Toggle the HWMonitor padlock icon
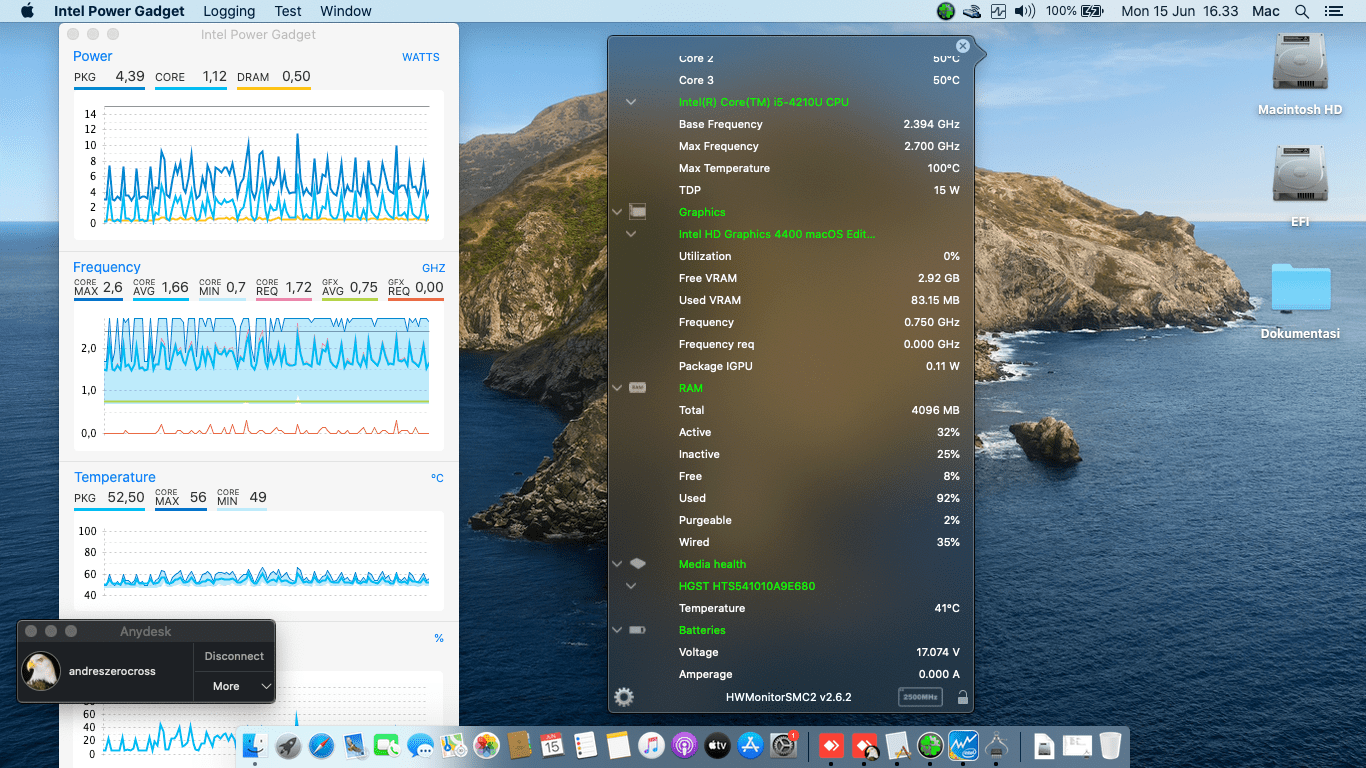1366x768 pixels. pyautogui.click(x=962, y=697)
